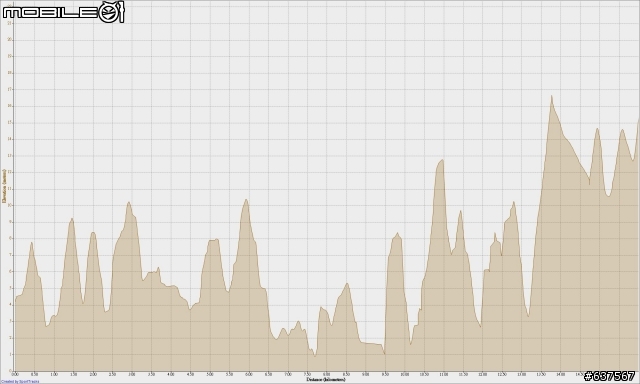Select the 14.00 distance tick label
Image resolution: width=640 pixels, height=384 pixels.
click(560, 374)
